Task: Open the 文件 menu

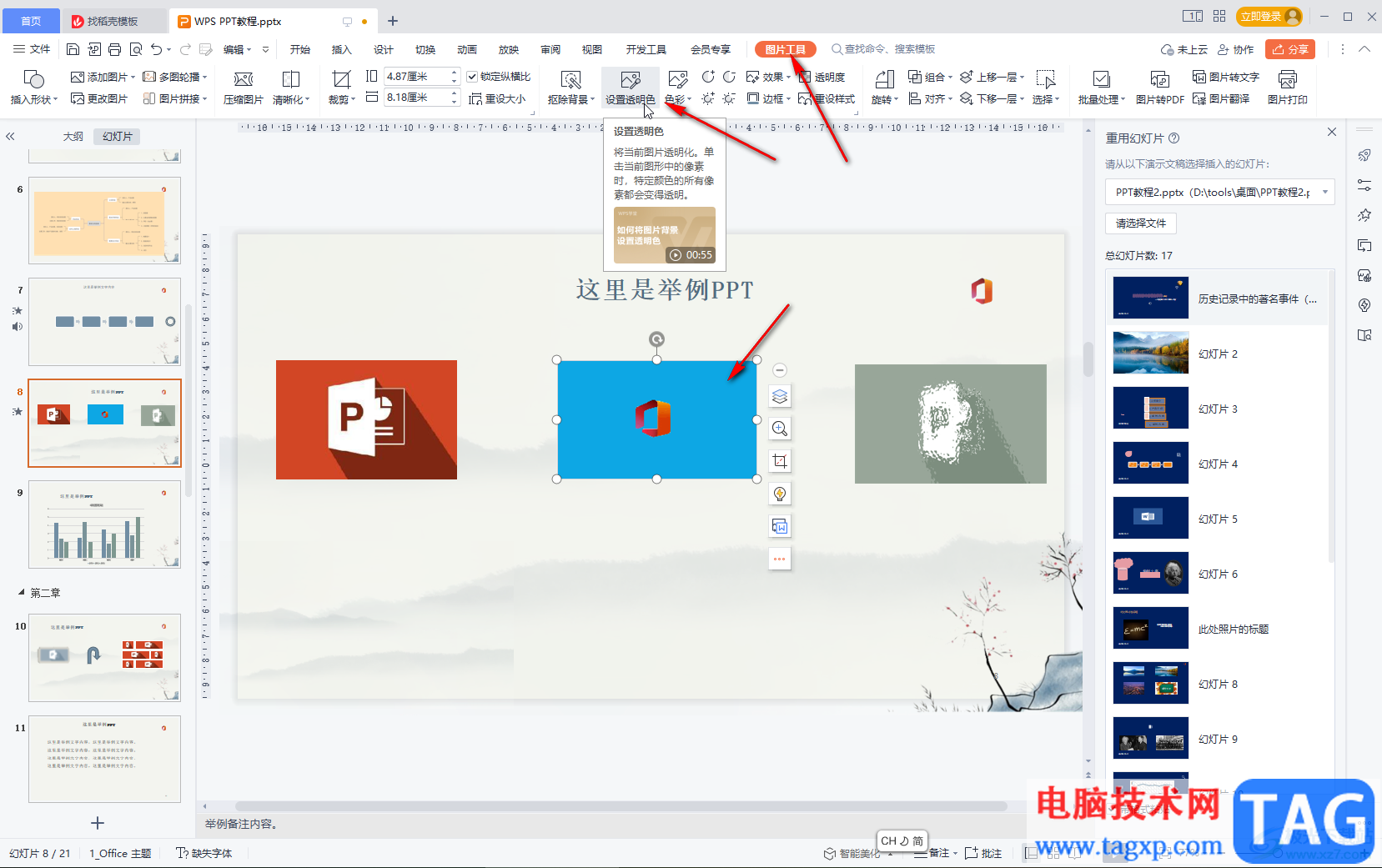Action: [32, 49]
